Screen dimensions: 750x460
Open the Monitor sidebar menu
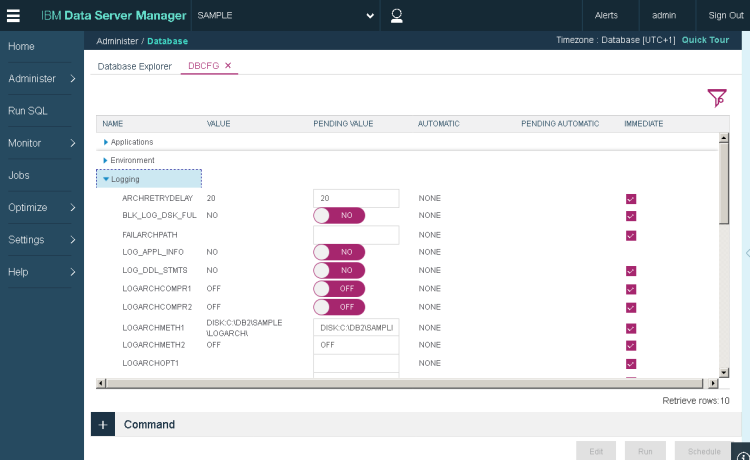click(41, 143)
